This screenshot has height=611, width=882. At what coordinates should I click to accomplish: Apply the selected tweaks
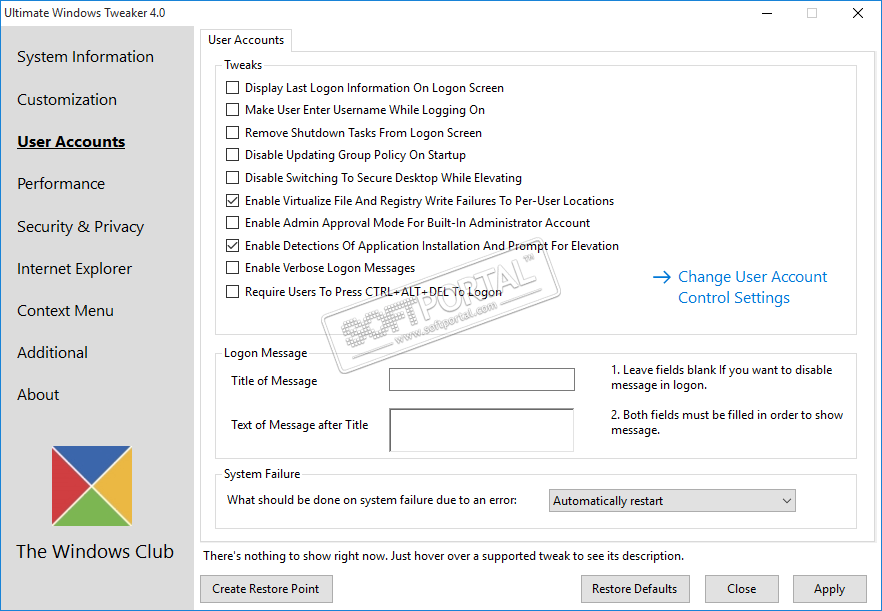point(830,589)
